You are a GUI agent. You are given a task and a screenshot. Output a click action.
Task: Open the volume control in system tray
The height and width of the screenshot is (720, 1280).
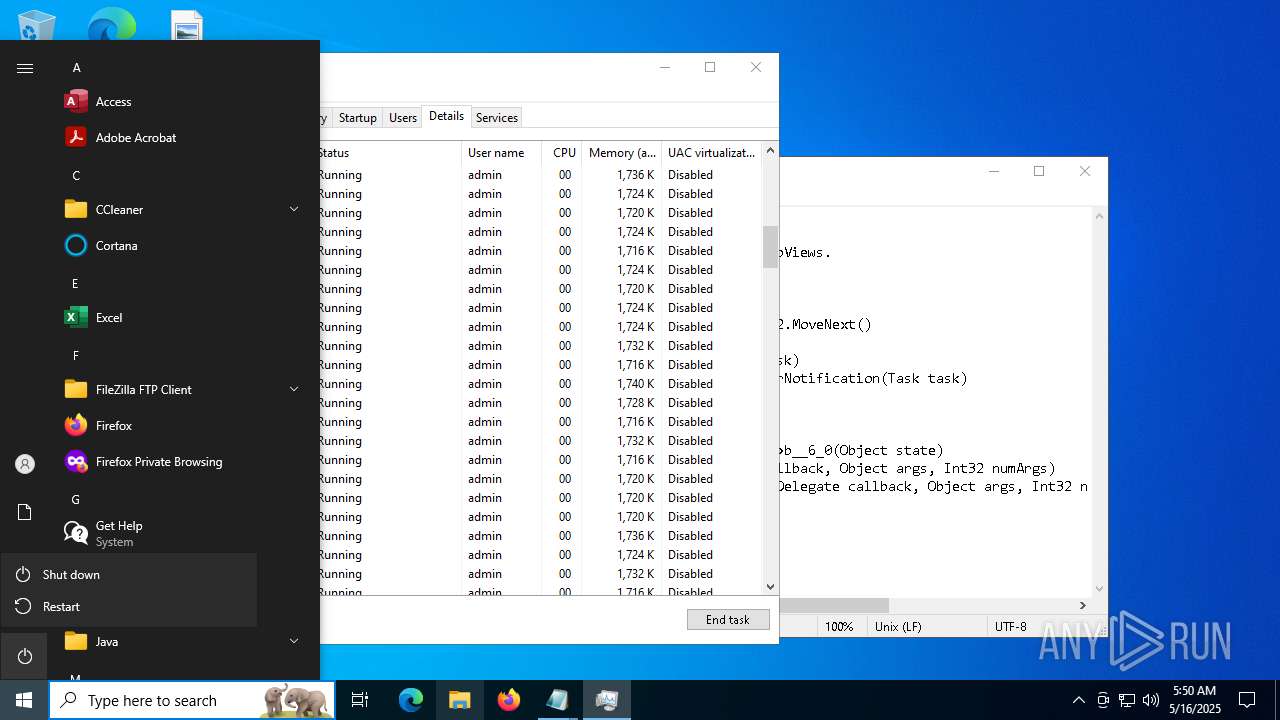[x=1151, y=700]
